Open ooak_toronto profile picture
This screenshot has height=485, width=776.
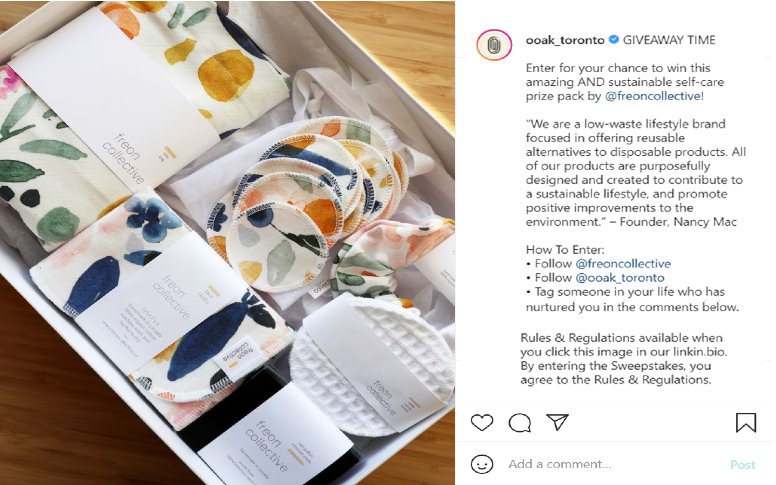[x=494, y=45]
